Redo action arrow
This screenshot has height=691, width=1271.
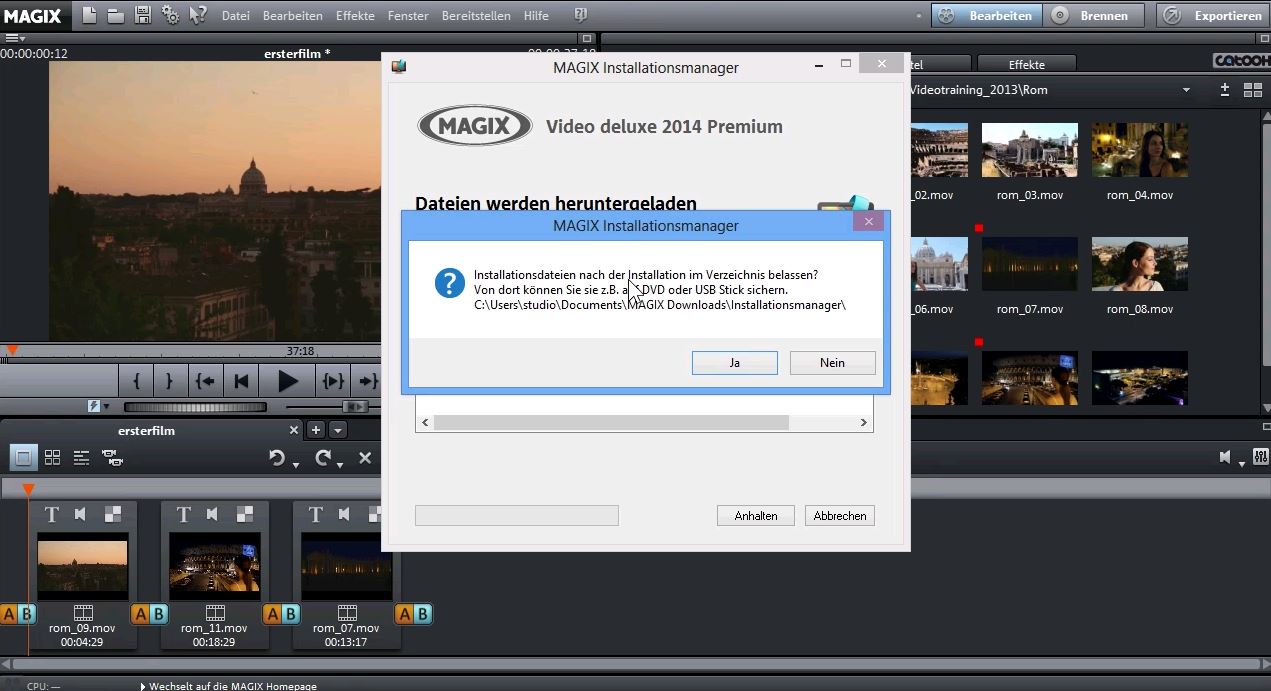tap(322, 457)
